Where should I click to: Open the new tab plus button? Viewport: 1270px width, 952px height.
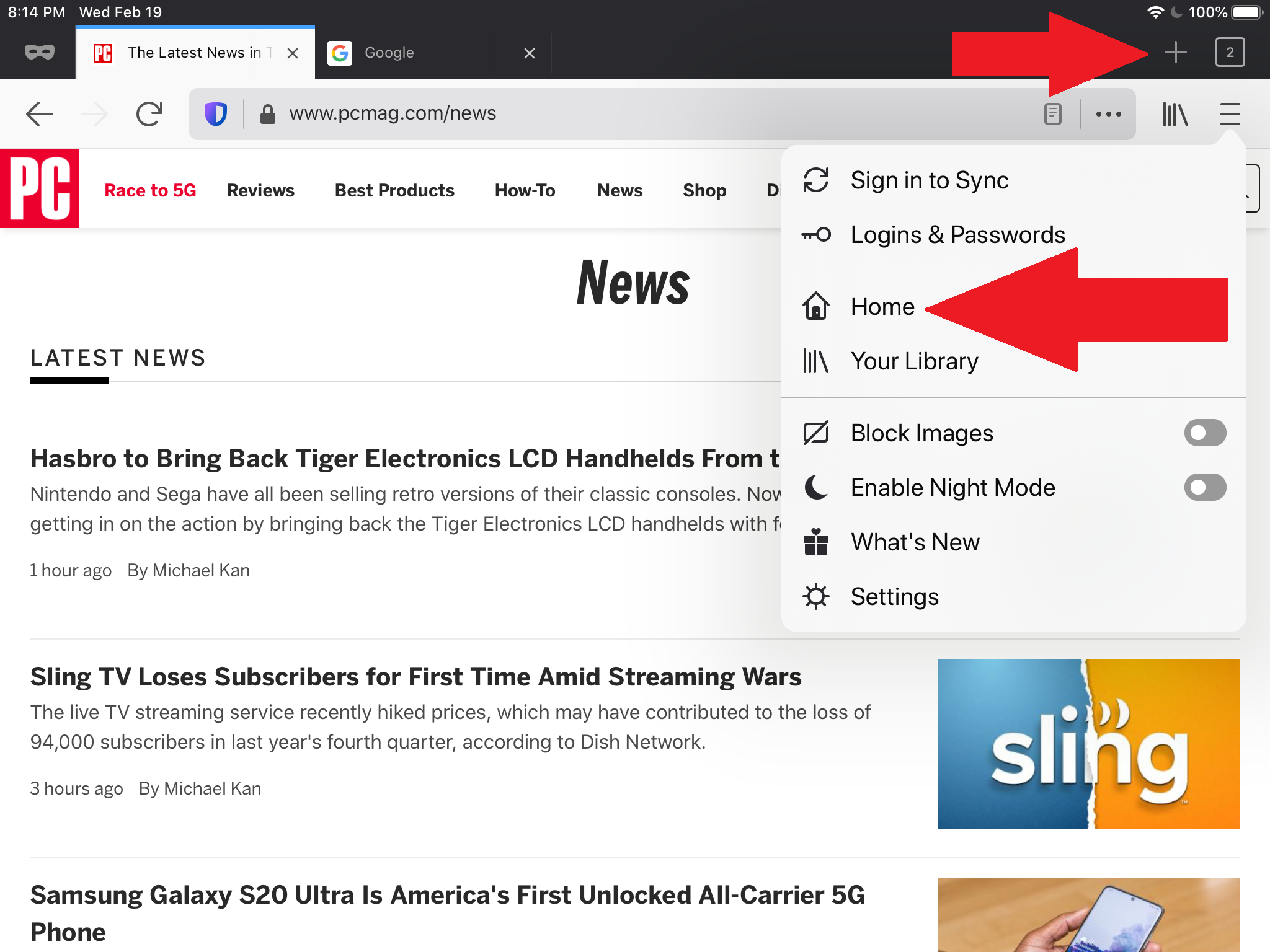(1175, 52)
